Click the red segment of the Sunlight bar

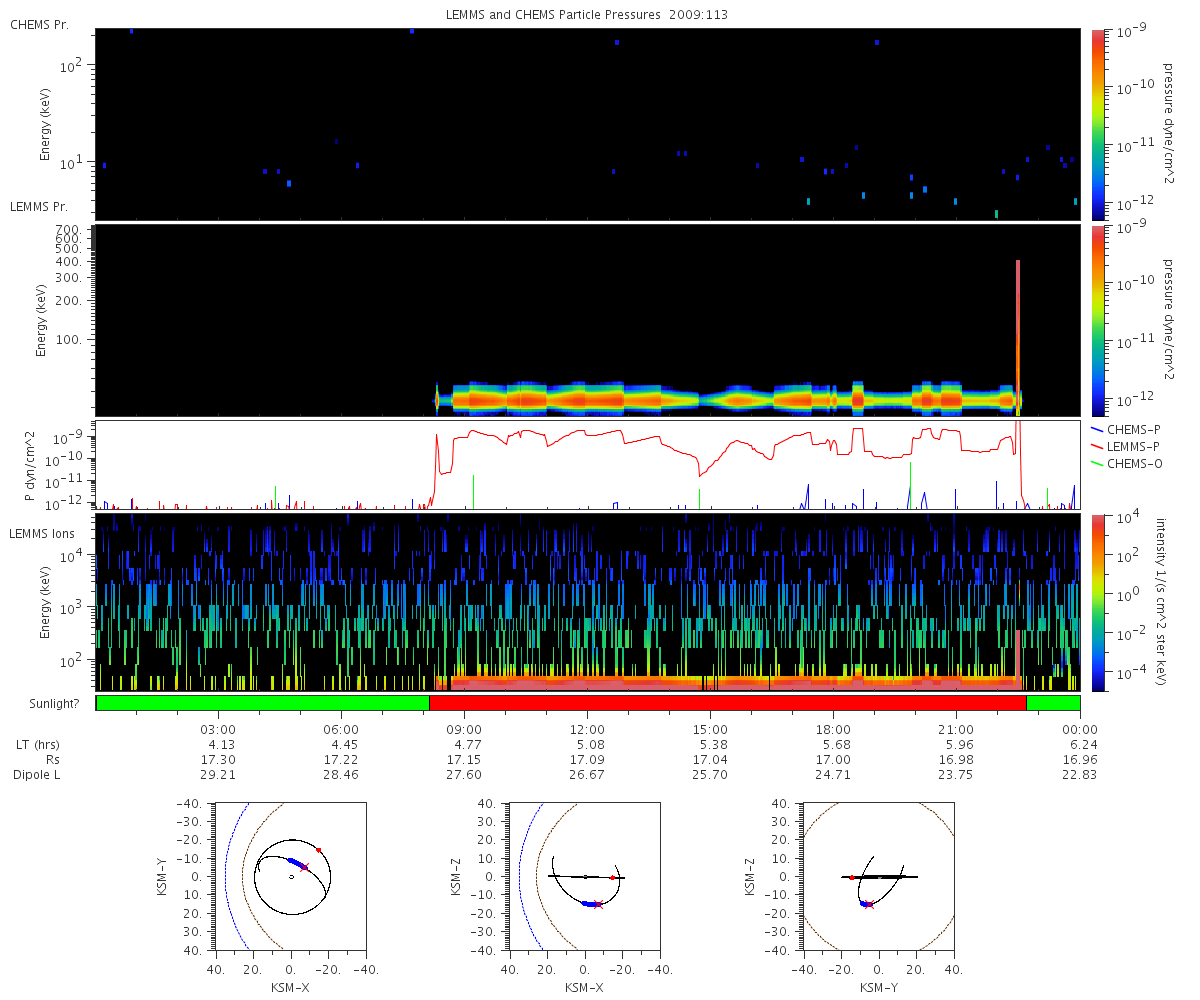coord(728,703)
